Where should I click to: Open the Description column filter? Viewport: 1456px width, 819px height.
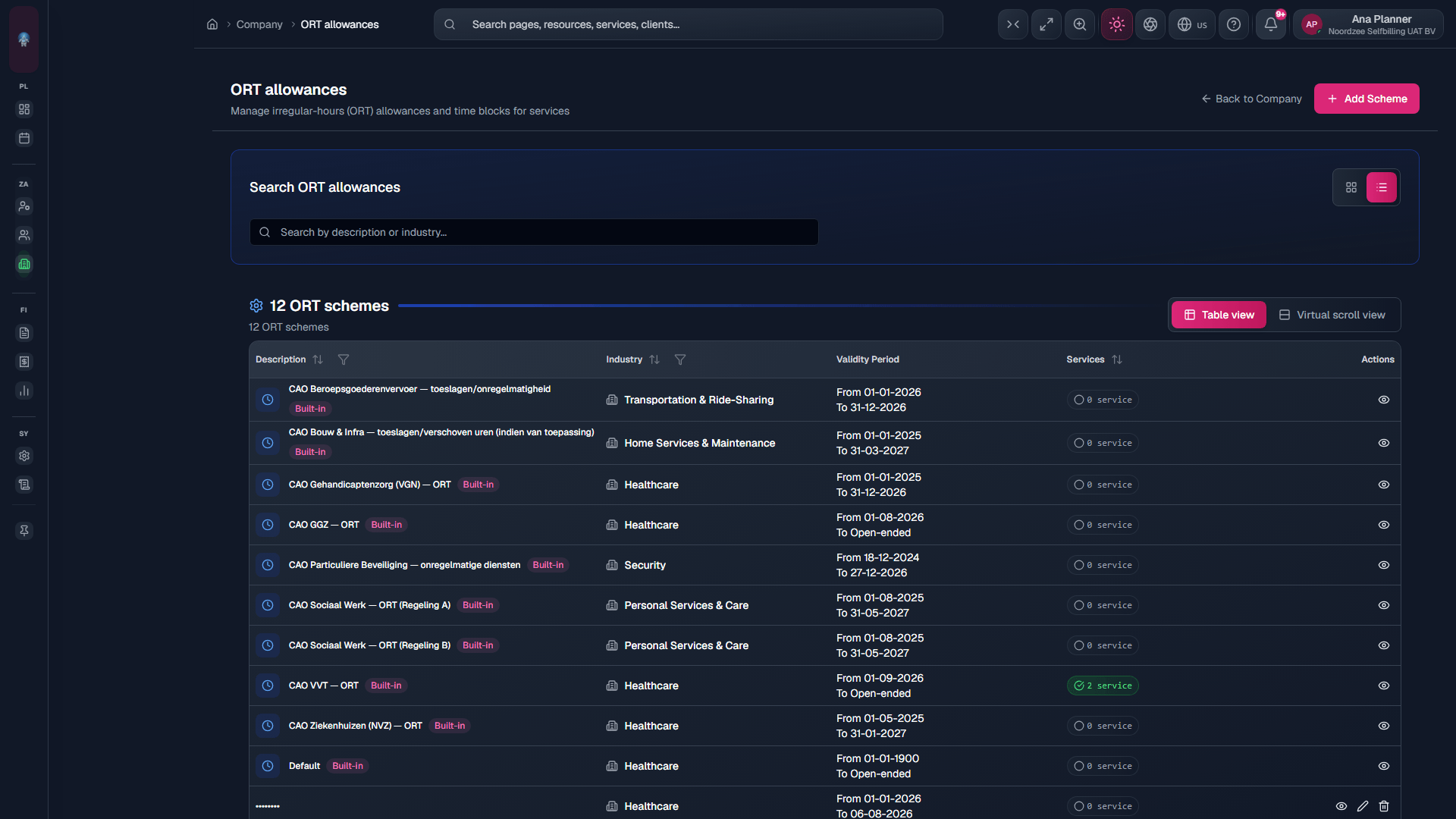344,359
